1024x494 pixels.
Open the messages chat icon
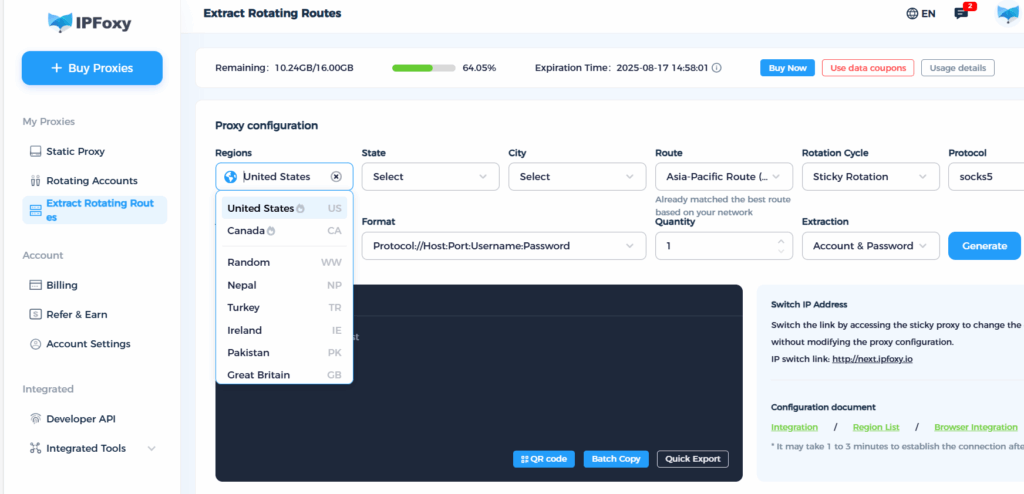point(961,14)
